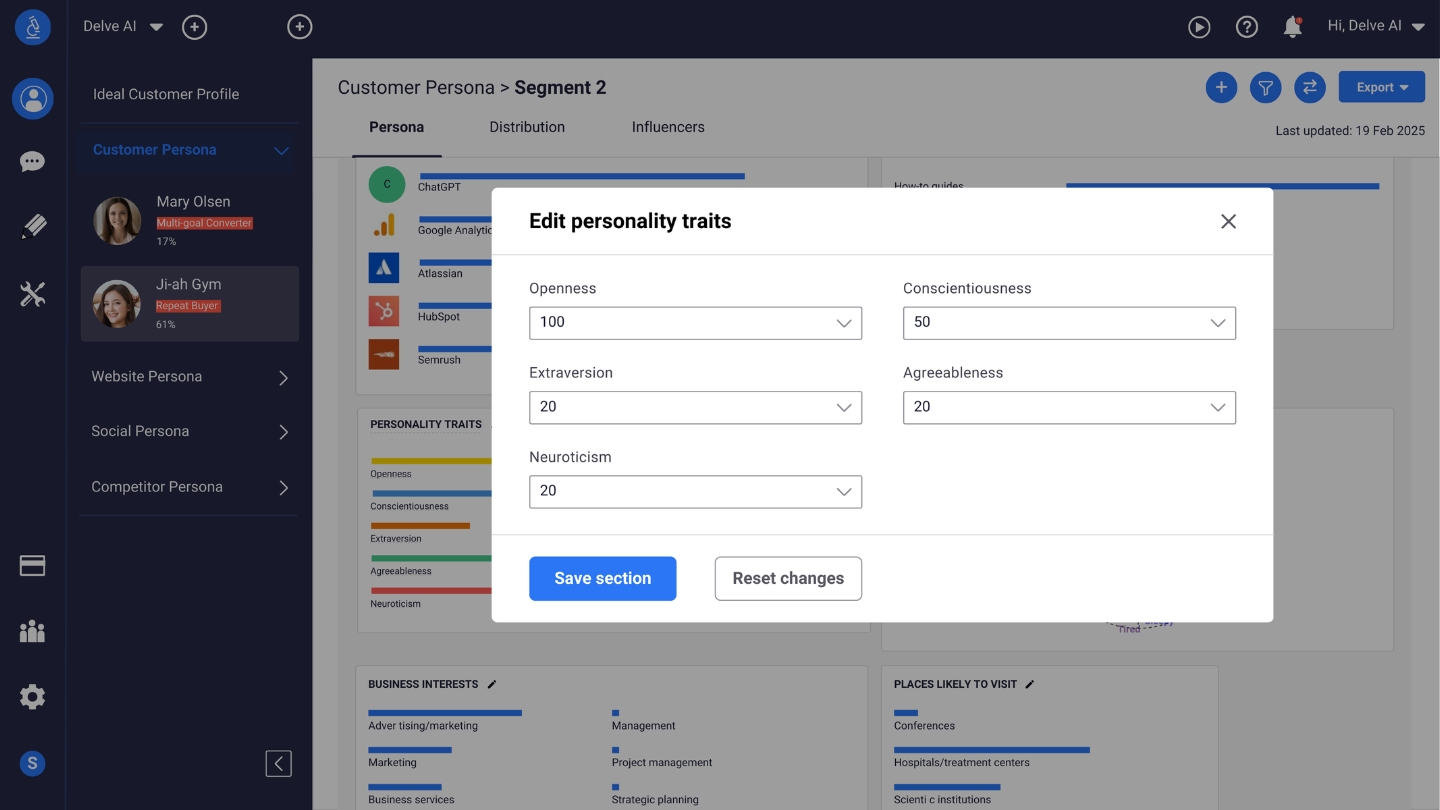Open the notifications bell
The image size is (1440, 810).
pyautogui.click(x=1292, y=27)
